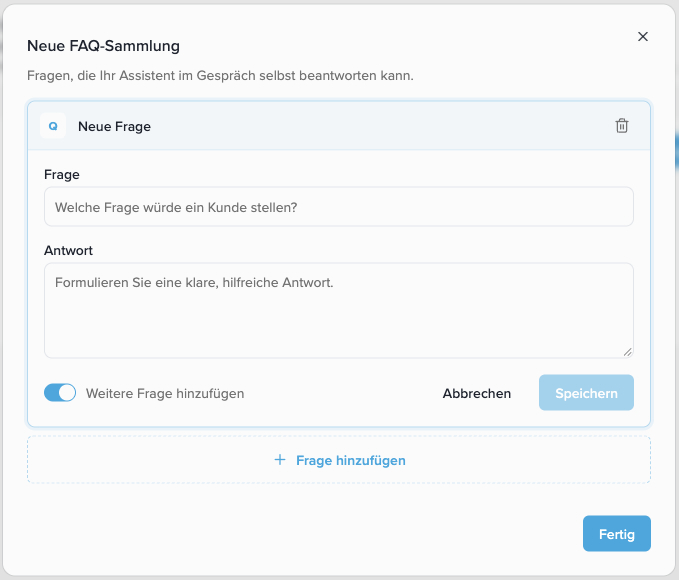This screenshot has width=679, height=580.
Task: Click the Antwort field label
Action: [x=68, y=250]
